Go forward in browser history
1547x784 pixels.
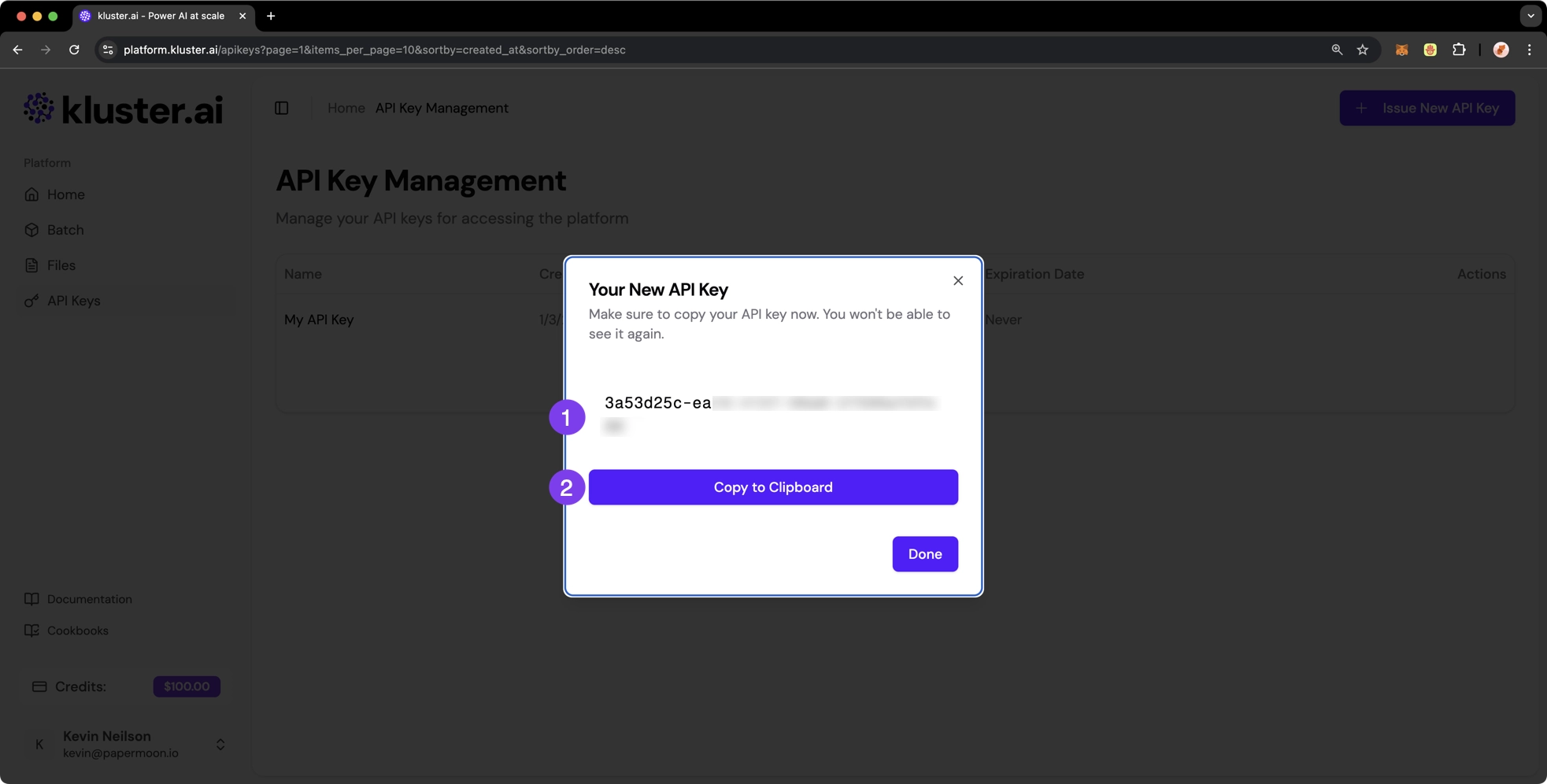(46, 50)
